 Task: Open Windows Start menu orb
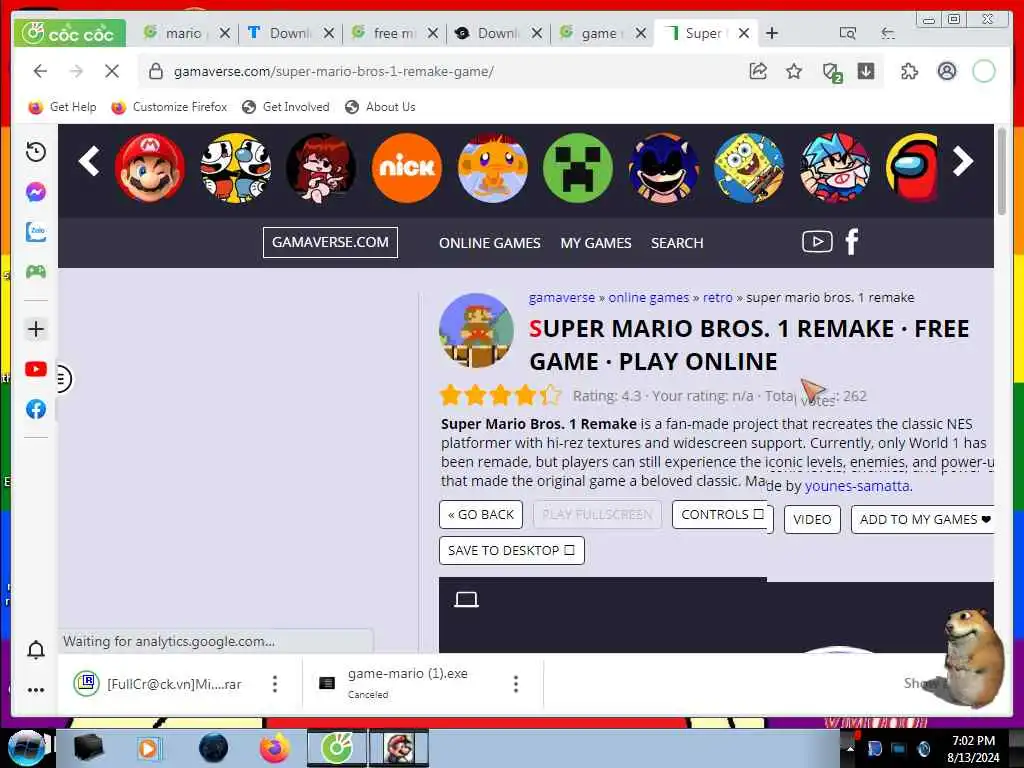pyautogui.click(x=26, y=748)
